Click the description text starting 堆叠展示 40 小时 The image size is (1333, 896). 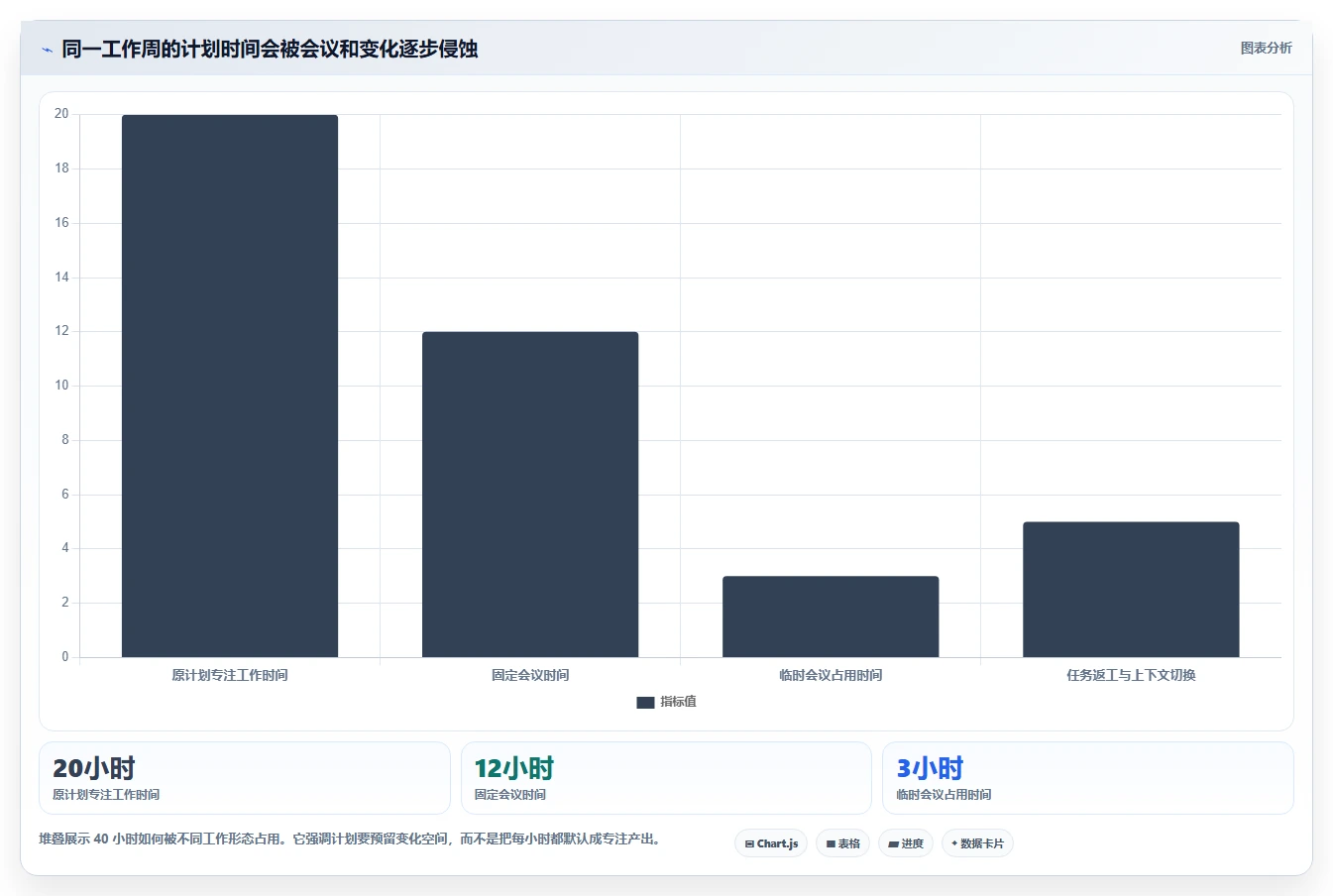(350, 839)
